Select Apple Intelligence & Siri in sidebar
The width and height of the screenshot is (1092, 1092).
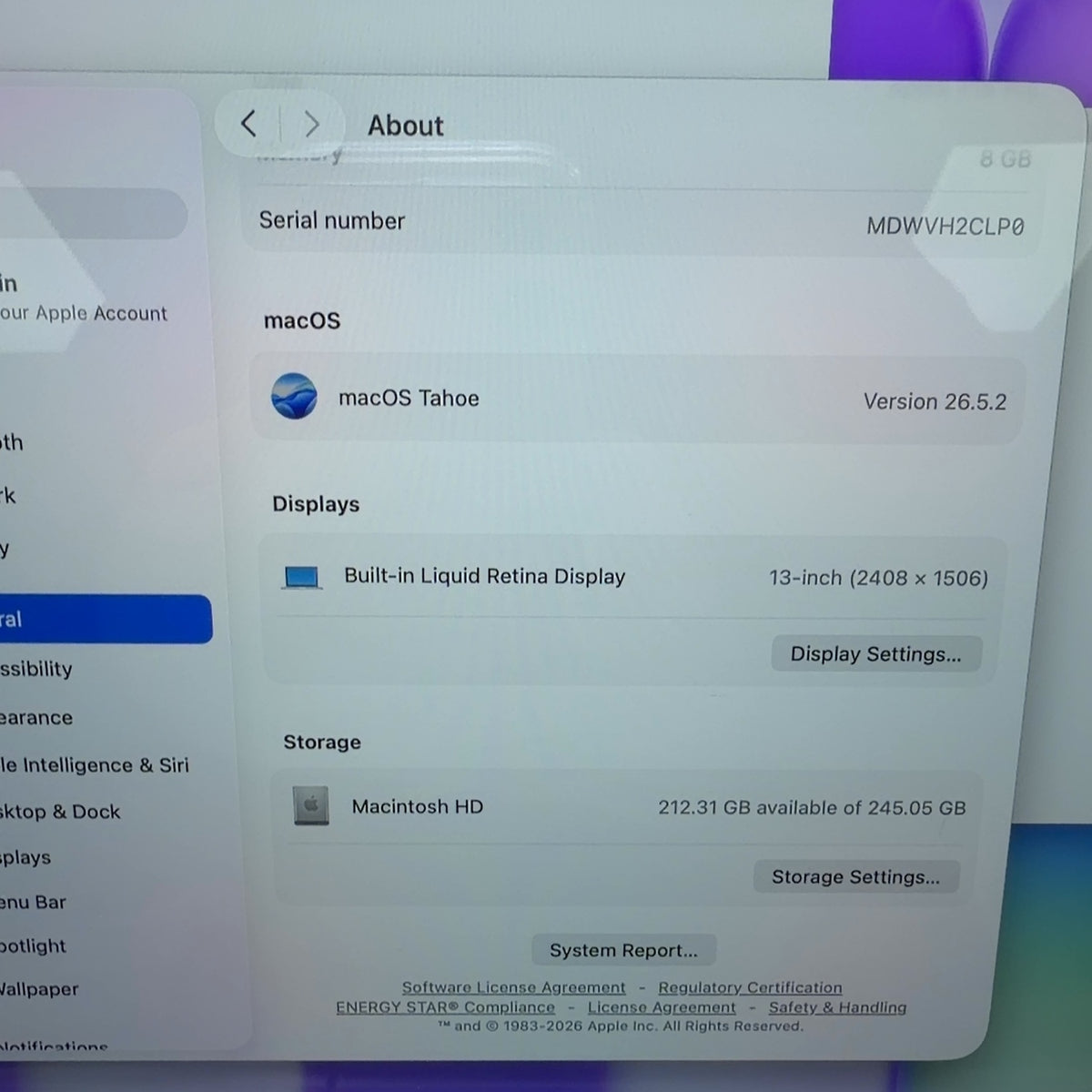click(96, 764)
